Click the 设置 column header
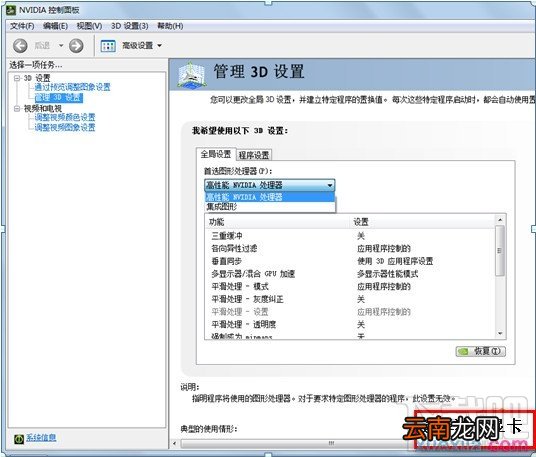The image size is (536, 457). coord(423,222)
